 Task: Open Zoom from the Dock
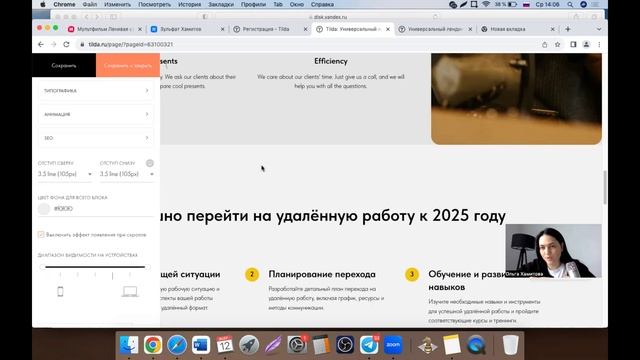(393, 345)
